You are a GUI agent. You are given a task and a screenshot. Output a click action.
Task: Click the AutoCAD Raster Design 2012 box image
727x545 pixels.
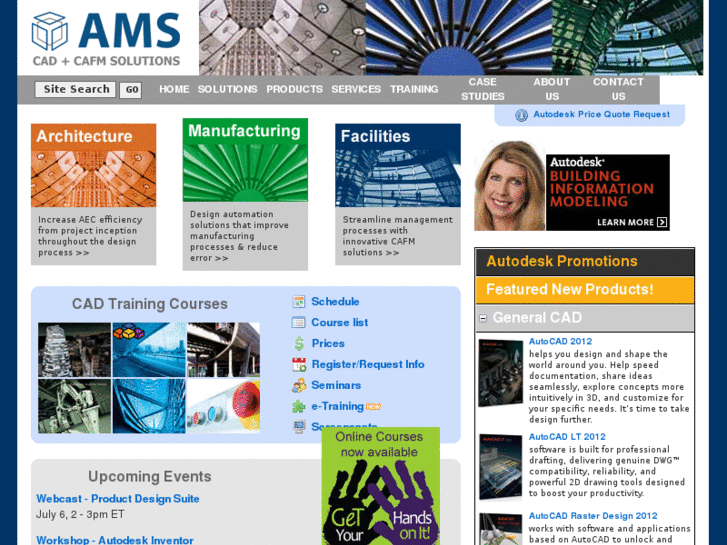[x=501, y=529]
